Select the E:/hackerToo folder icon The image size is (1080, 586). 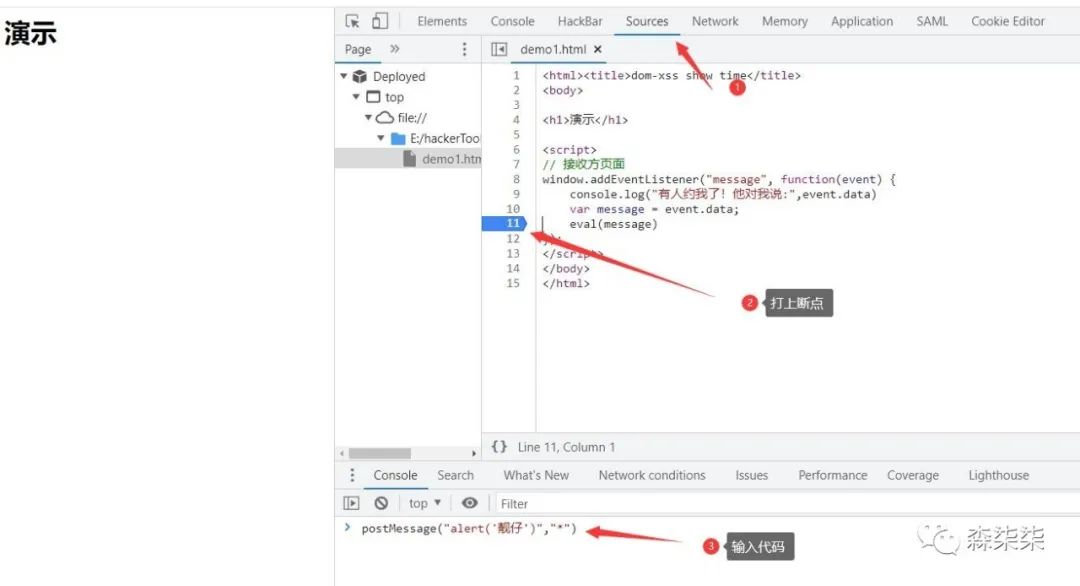[398, 138]
